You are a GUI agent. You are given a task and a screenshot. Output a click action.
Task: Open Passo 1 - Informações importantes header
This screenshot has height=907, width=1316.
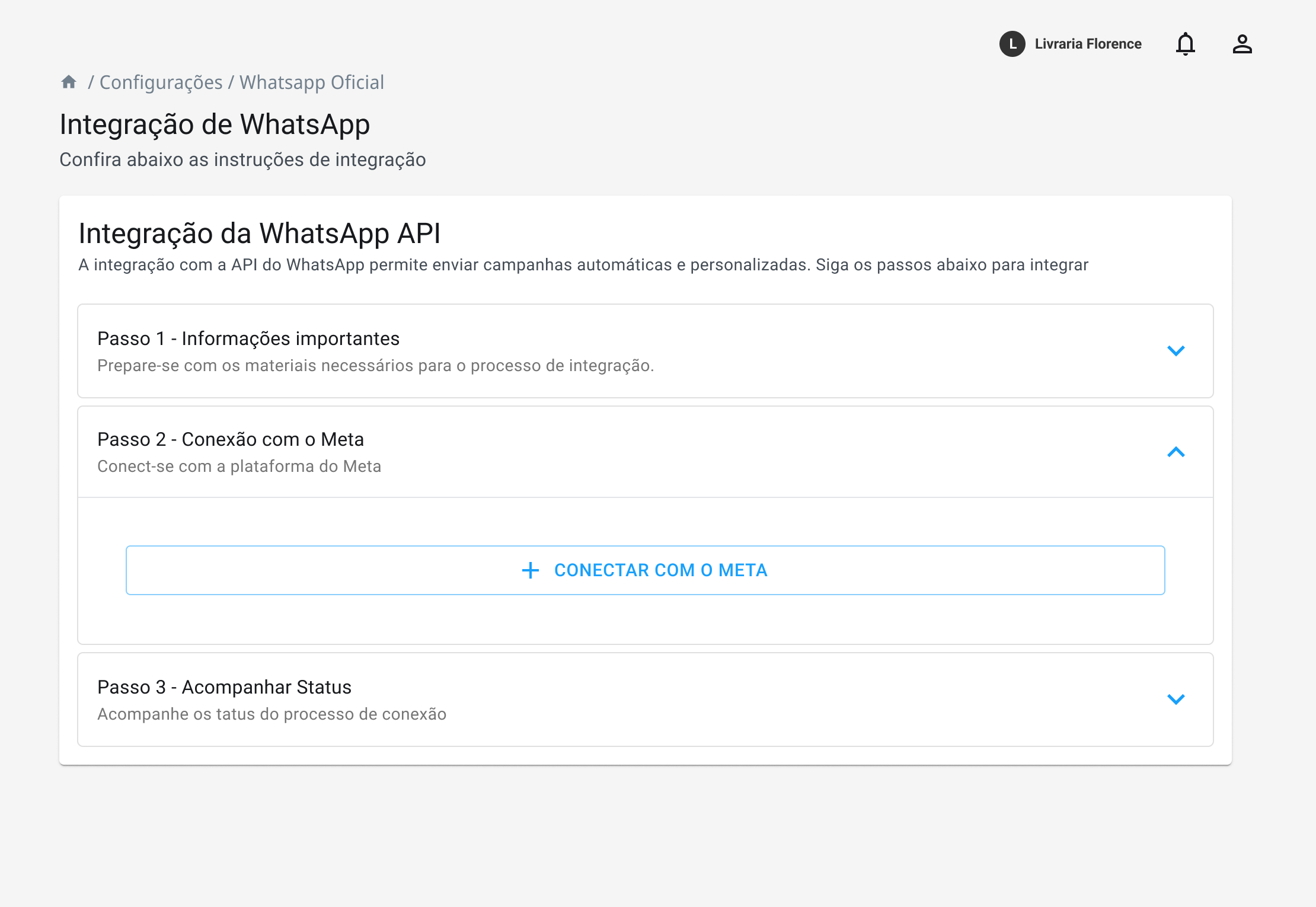248,338
